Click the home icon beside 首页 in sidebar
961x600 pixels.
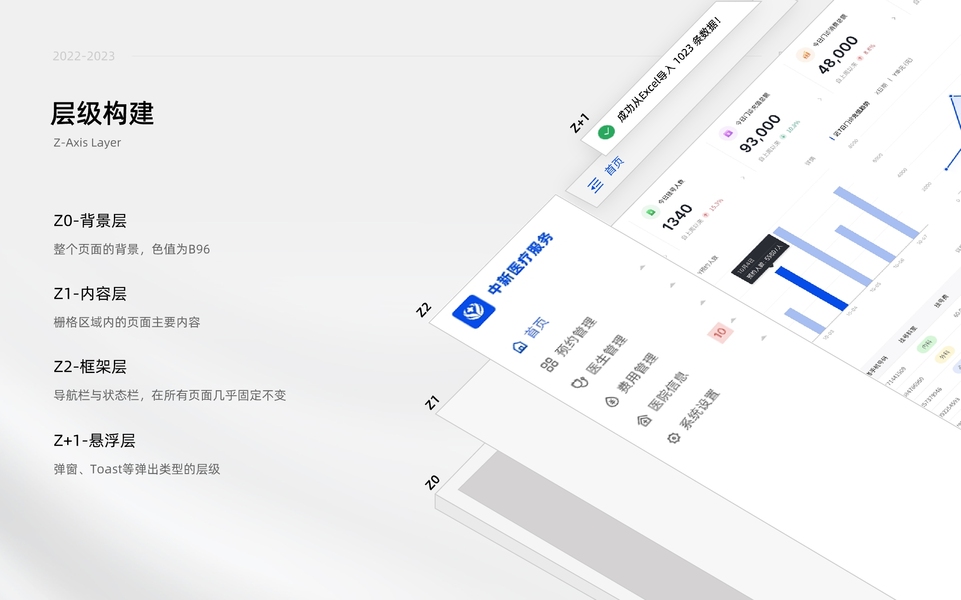pos(520,346)
